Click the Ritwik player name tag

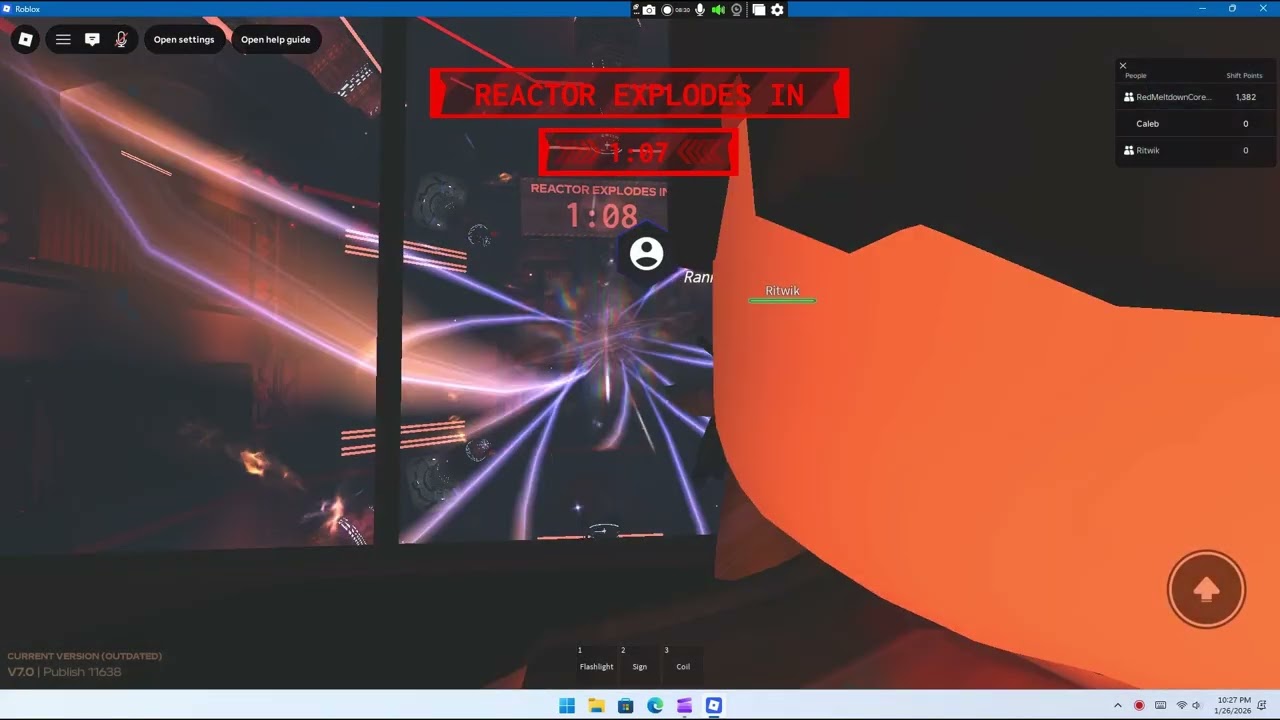pyautogui.click(x=782, y=291)
